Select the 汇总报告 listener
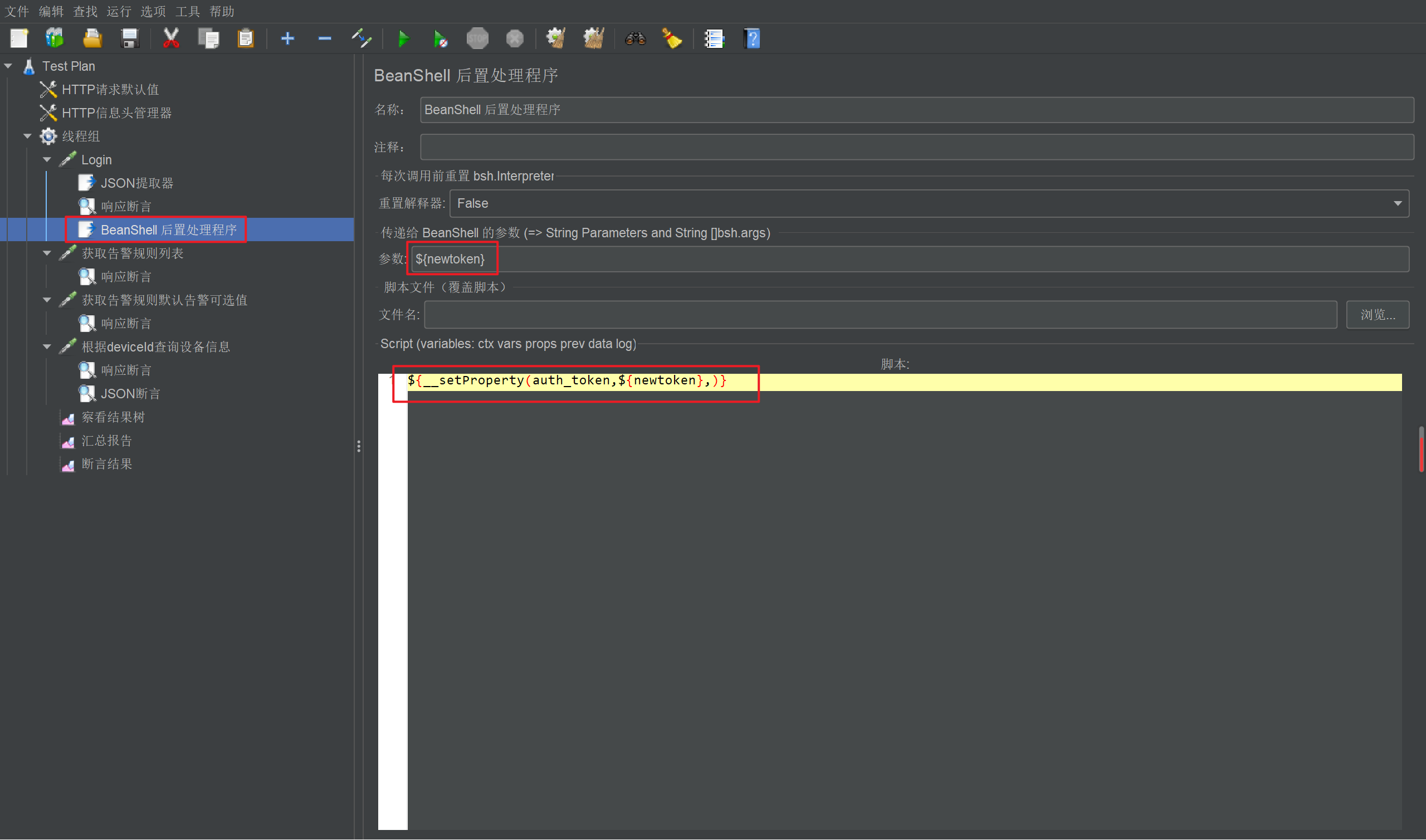Viewport: 1426px width, 840px height. [106, 441]
